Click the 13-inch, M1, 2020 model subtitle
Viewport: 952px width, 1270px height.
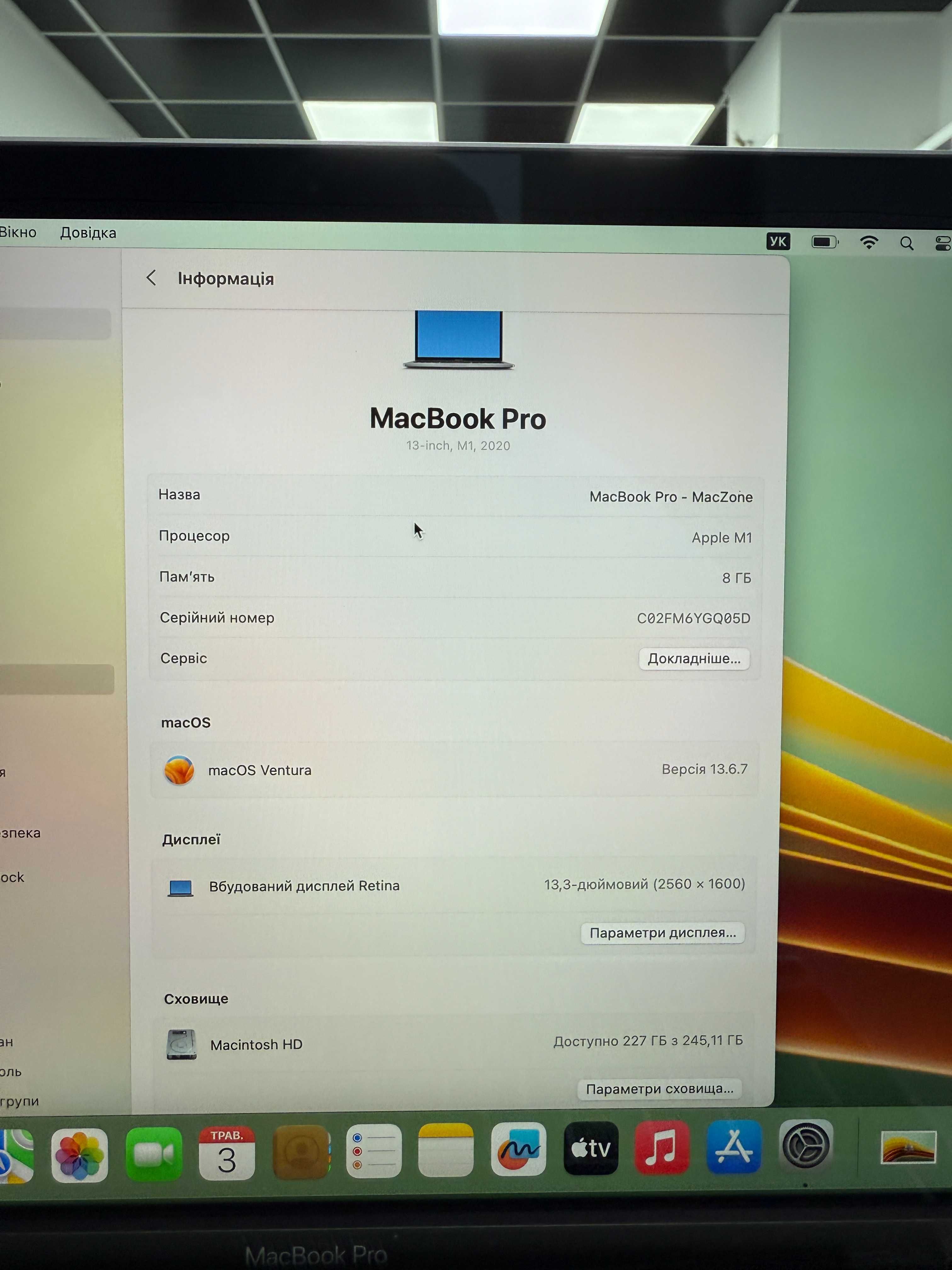point(458,445)
